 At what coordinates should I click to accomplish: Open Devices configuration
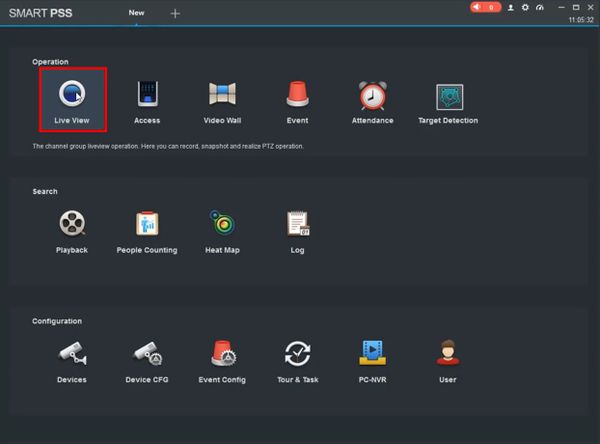(72, 357)
